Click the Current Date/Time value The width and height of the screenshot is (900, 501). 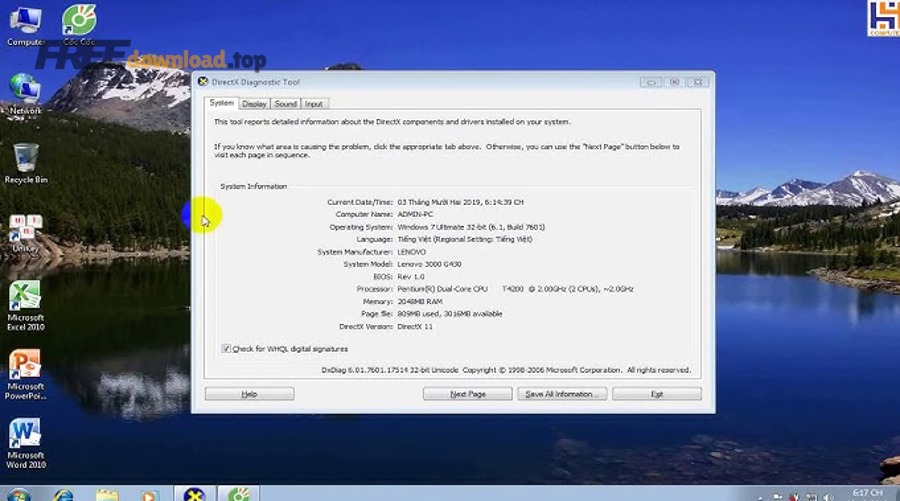click(x=460, y=202)
